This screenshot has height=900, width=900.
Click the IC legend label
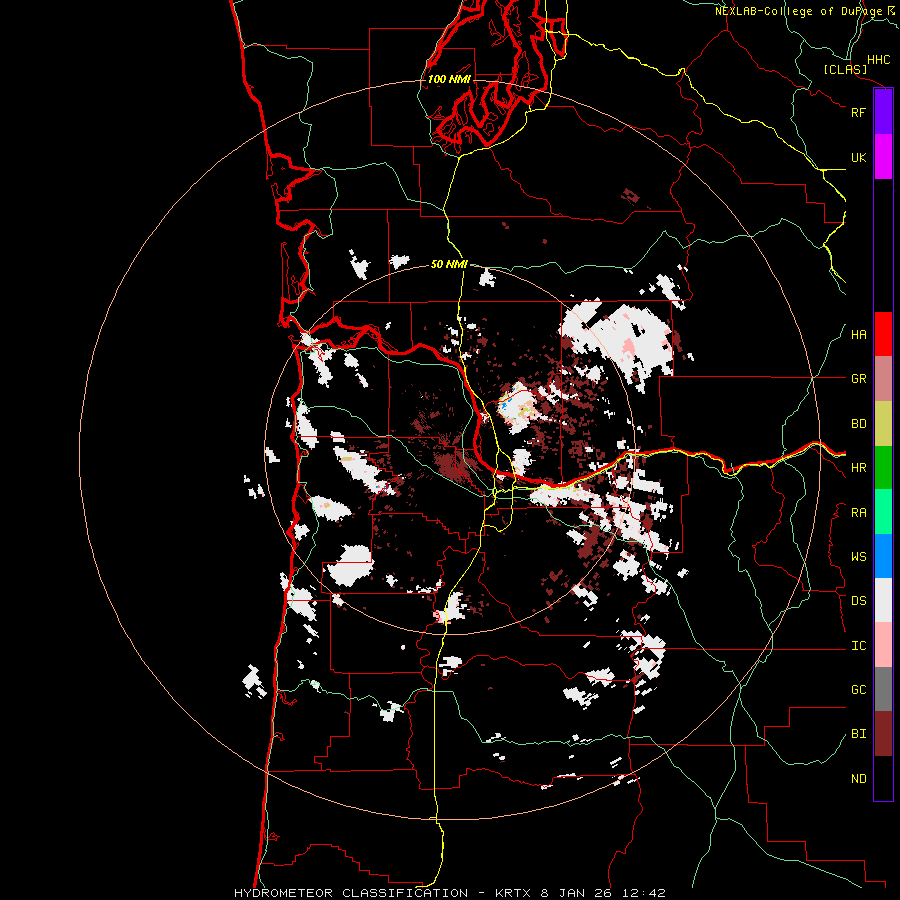point(859,646)
